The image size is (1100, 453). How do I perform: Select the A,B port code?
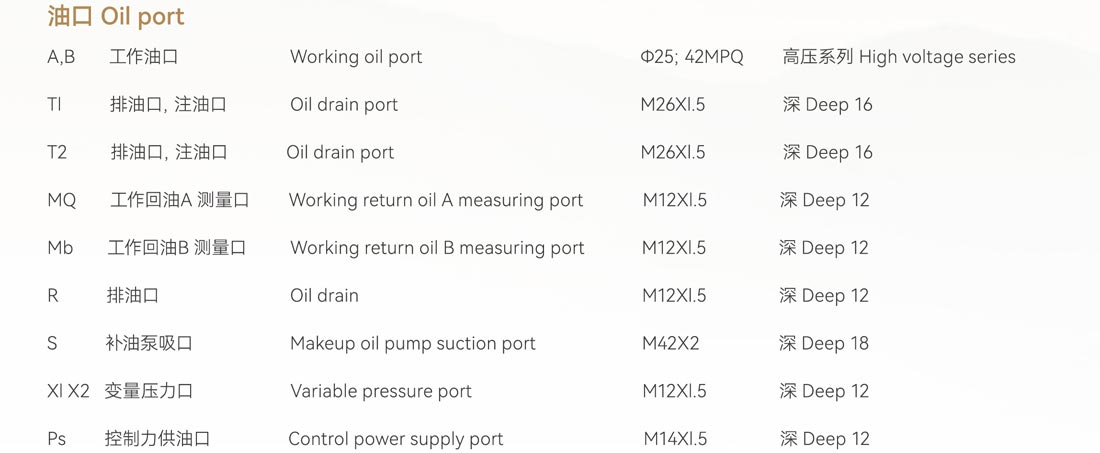(61, 58)
